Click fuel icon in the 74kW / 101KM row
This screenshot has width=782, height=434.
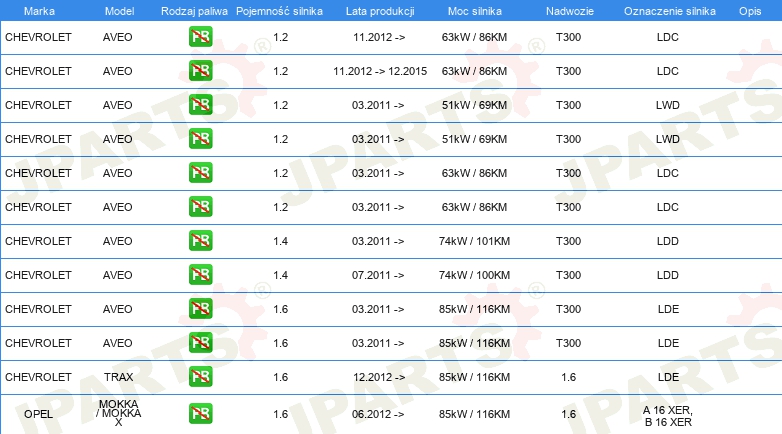pyautogui.click(x=200, y=241)
